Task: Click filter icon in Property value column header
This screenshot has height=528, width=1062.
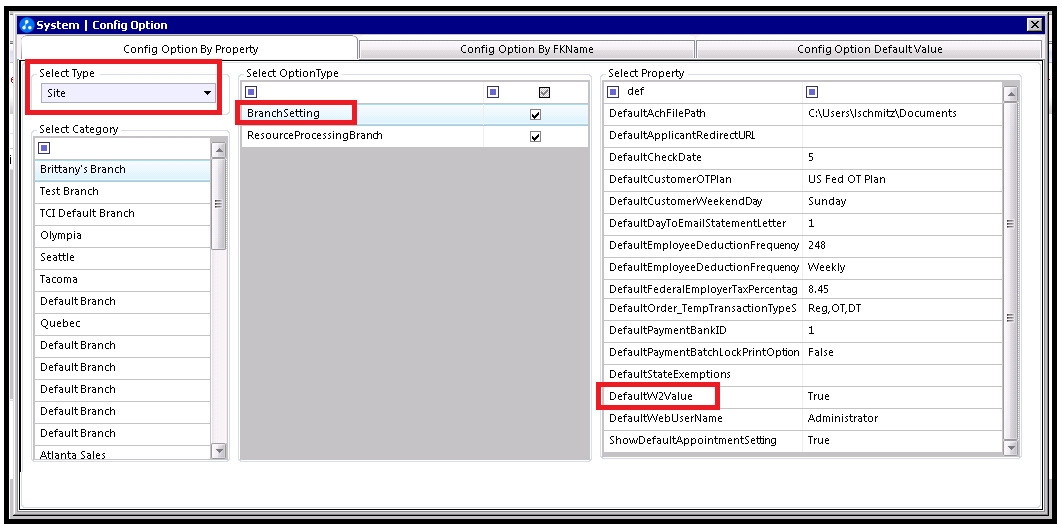Action: point(812,92)
